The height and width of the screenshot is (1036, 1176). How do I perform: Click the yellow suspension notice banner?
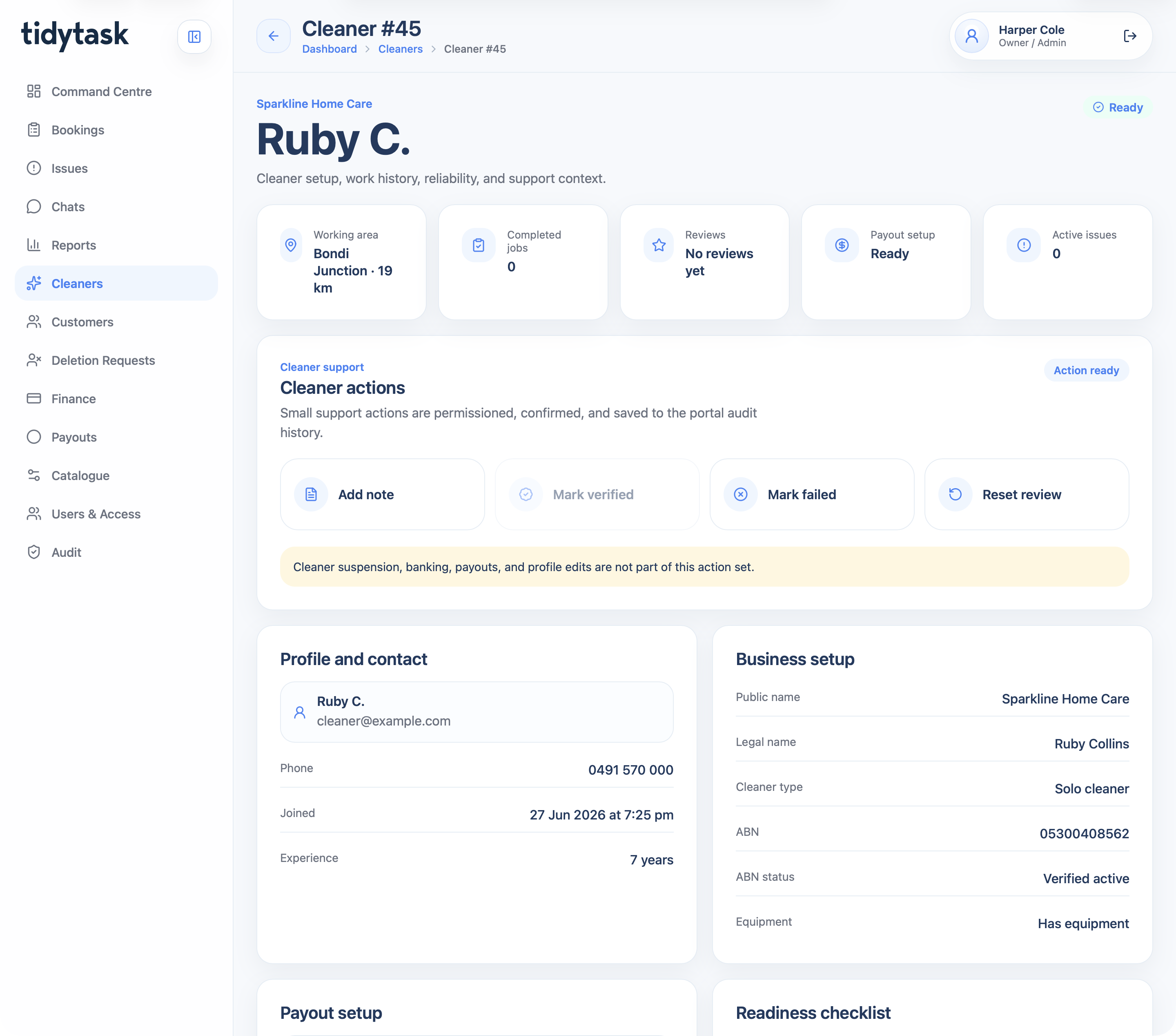(704, 567)
